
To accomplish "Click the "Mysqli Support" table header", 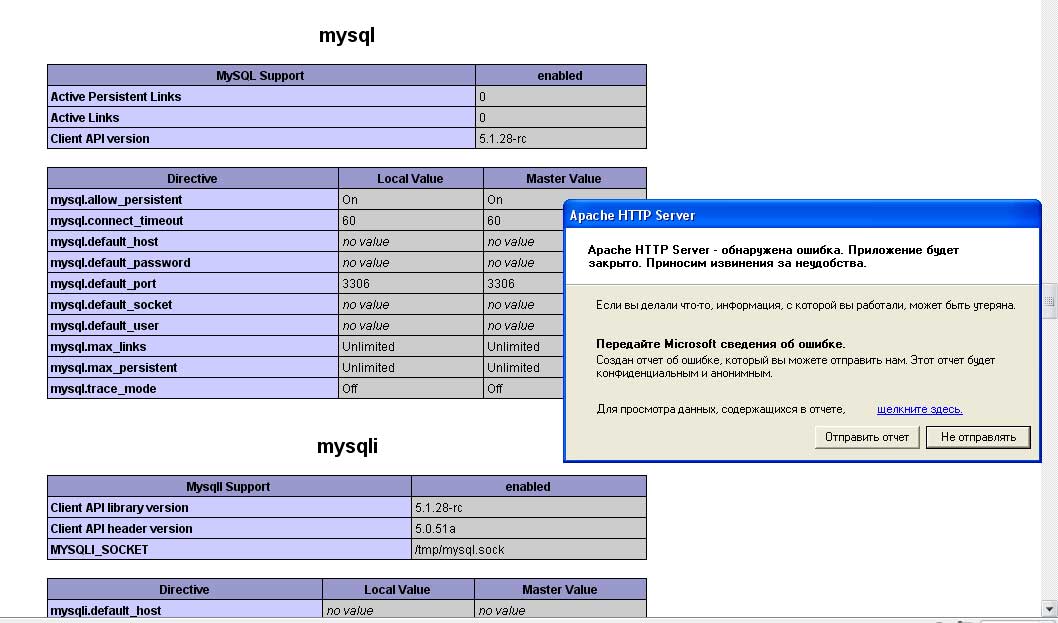I will coord(228,487).
